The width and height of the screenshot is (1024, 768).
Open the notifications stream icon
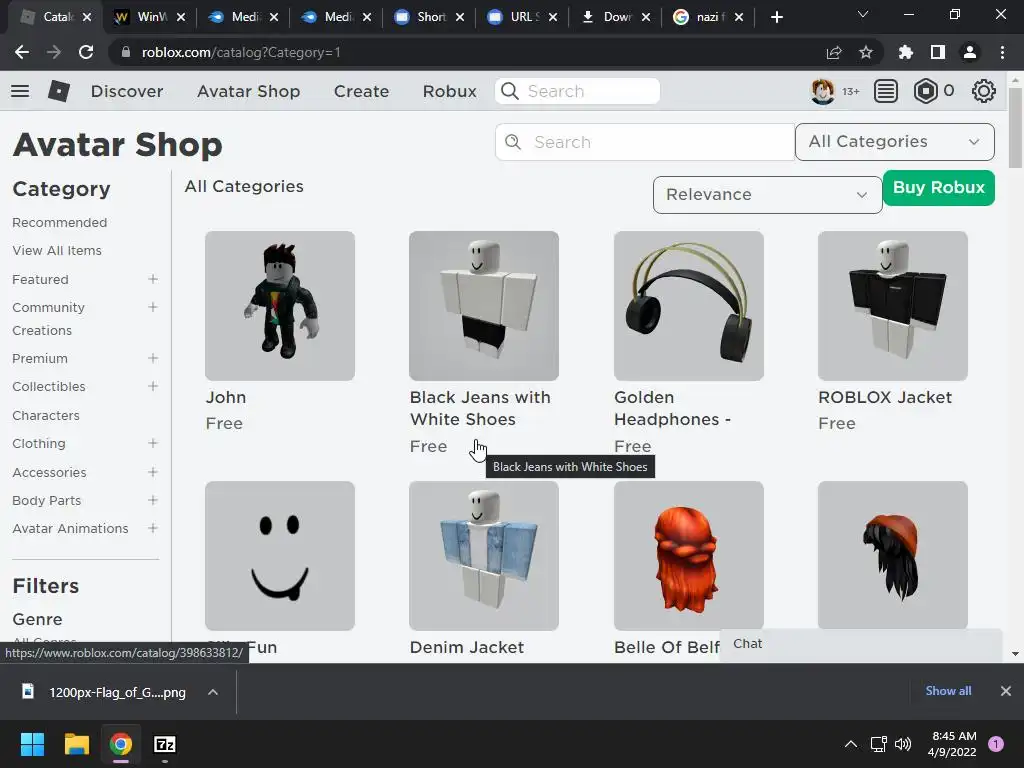coord(886,91)
